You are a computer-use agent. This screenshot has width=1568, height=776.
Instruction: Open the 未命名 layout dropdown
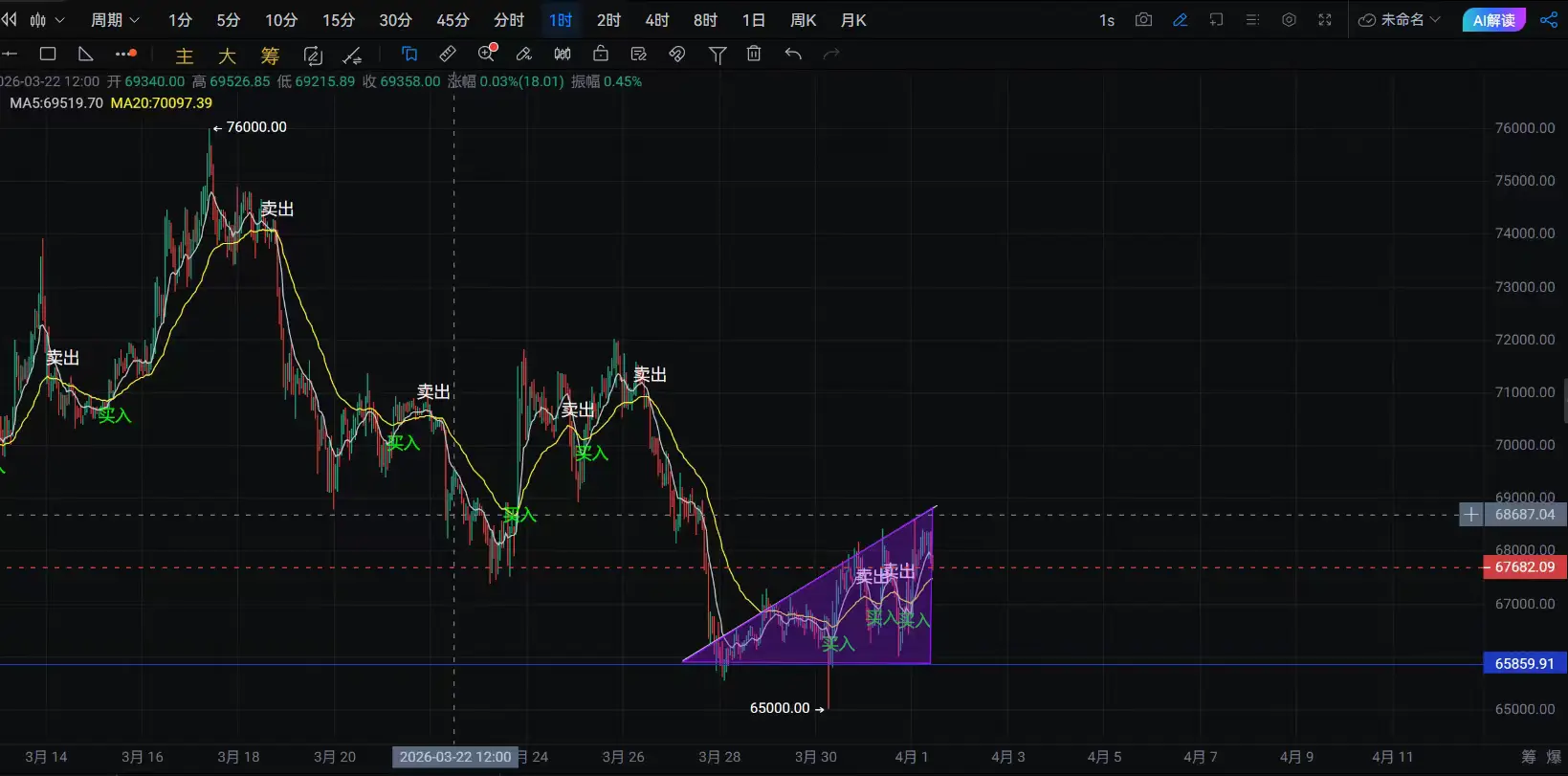pyautogui.click(x=1400, y=20)
